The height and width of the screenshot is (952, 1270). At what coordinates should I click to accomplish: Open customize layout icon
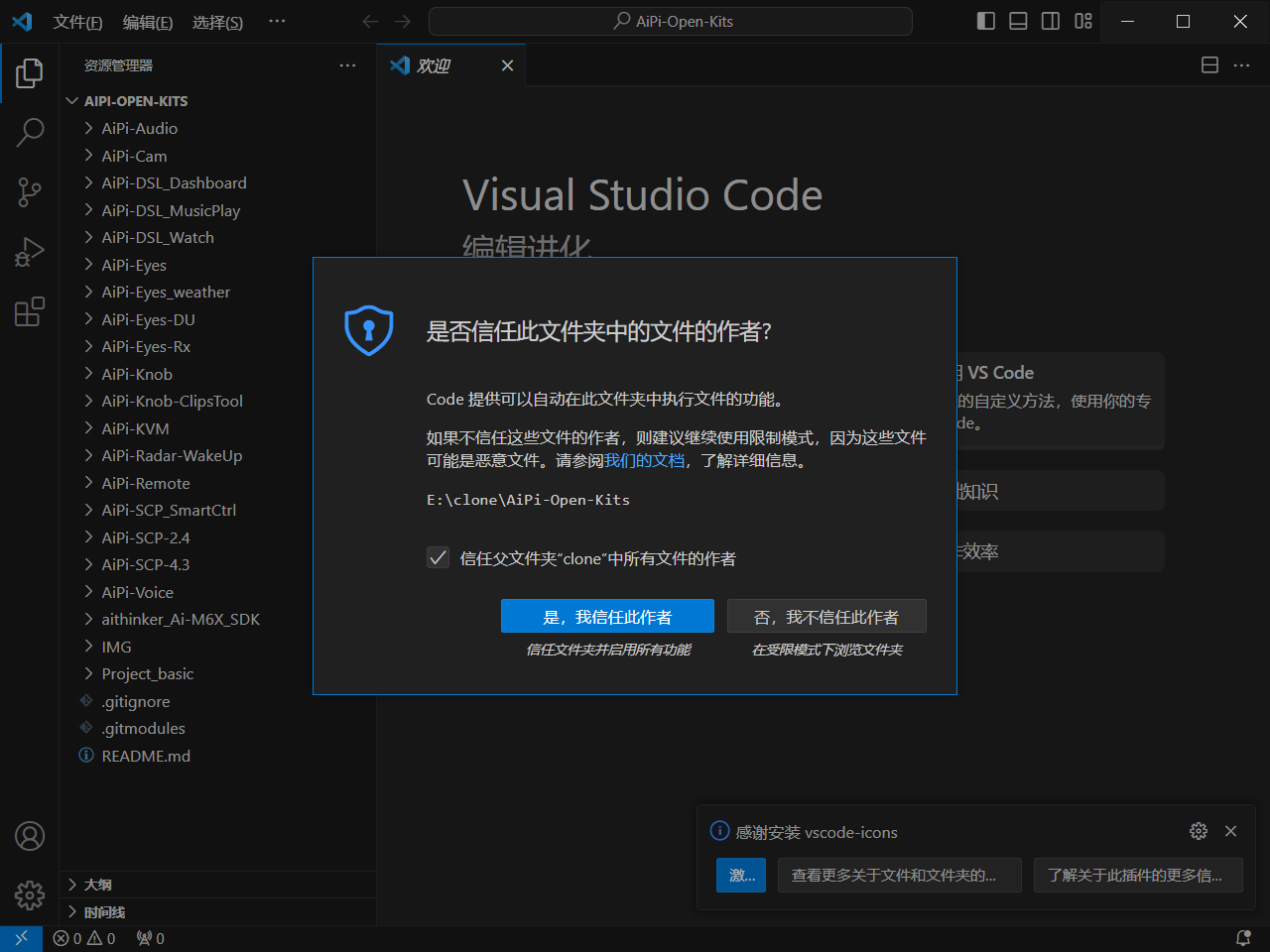1083,21
